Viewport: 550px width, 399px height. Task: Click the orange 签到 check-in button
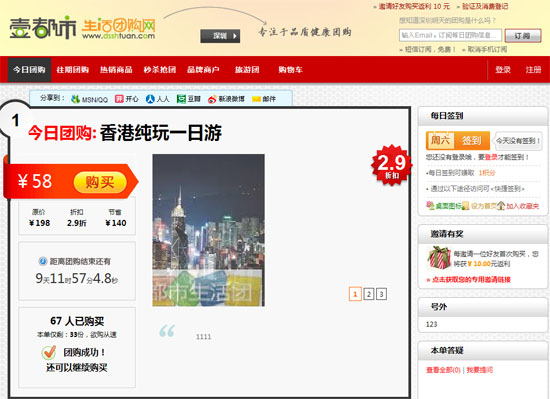[x=471, y=141]
